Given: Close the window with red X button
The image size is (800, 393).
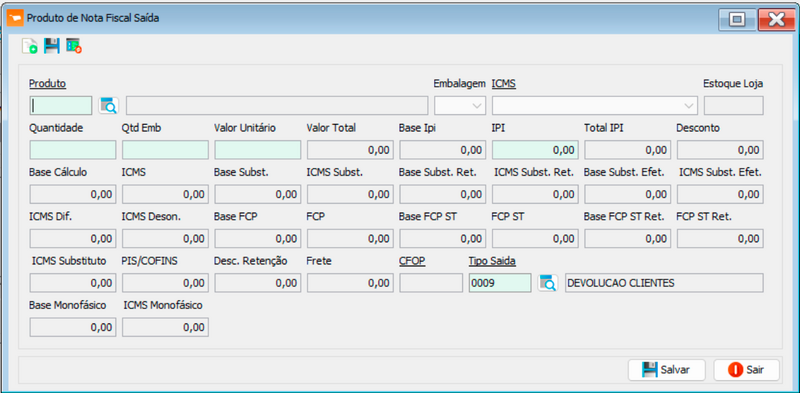Looking at the screenshot, I should [776, 19].
